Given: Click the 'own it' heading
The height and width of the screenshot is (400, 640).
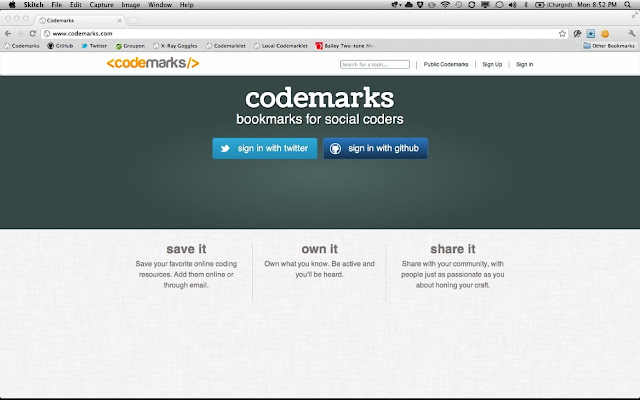Looking at the screenshot, I should pos(320,249).
